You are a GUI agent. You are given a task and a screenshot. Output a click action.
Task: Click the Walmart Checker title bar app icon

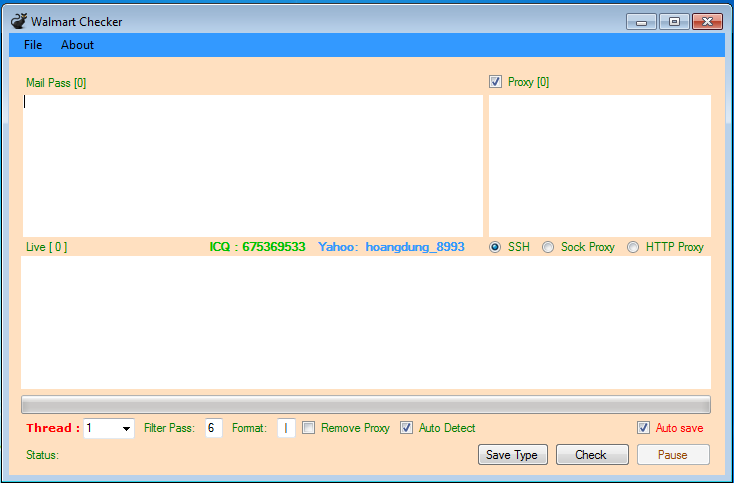pos(19,22)
